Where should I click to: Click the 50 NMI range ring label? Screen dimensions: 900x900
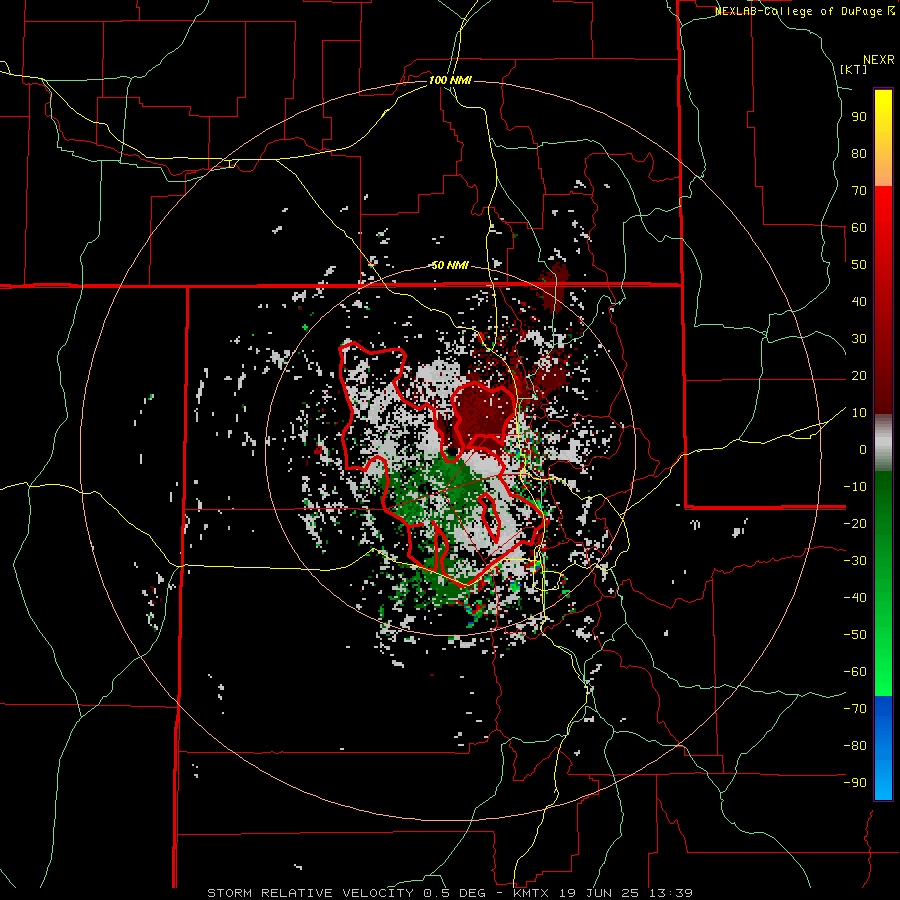(x=450, y=265)
